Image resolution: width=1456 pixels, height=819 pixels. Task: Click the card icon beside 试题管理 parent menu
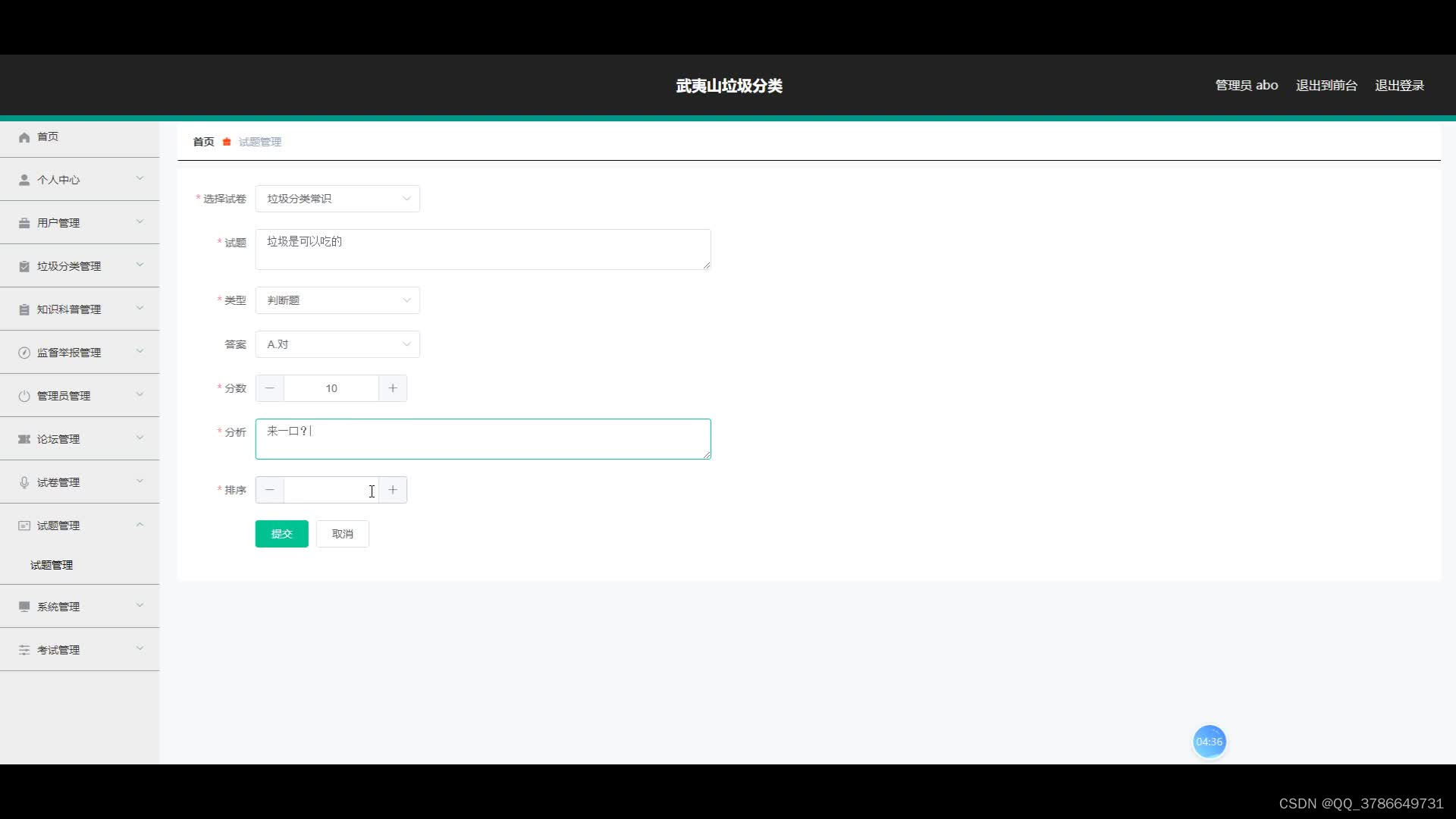pyautogui.click(x=24, y=526)
